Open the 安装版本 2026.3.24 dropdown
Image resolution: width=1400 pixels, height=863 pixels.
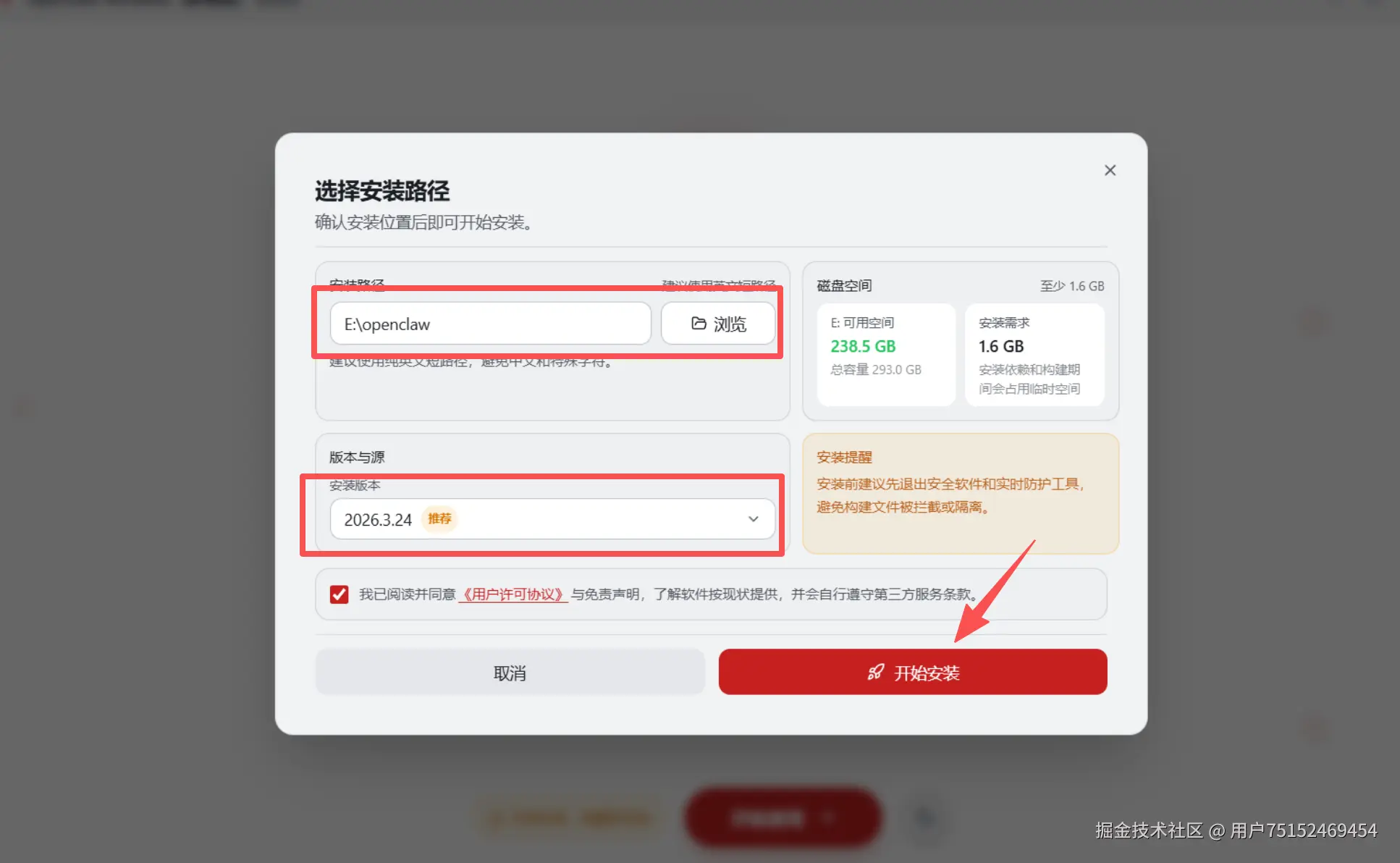552,519
